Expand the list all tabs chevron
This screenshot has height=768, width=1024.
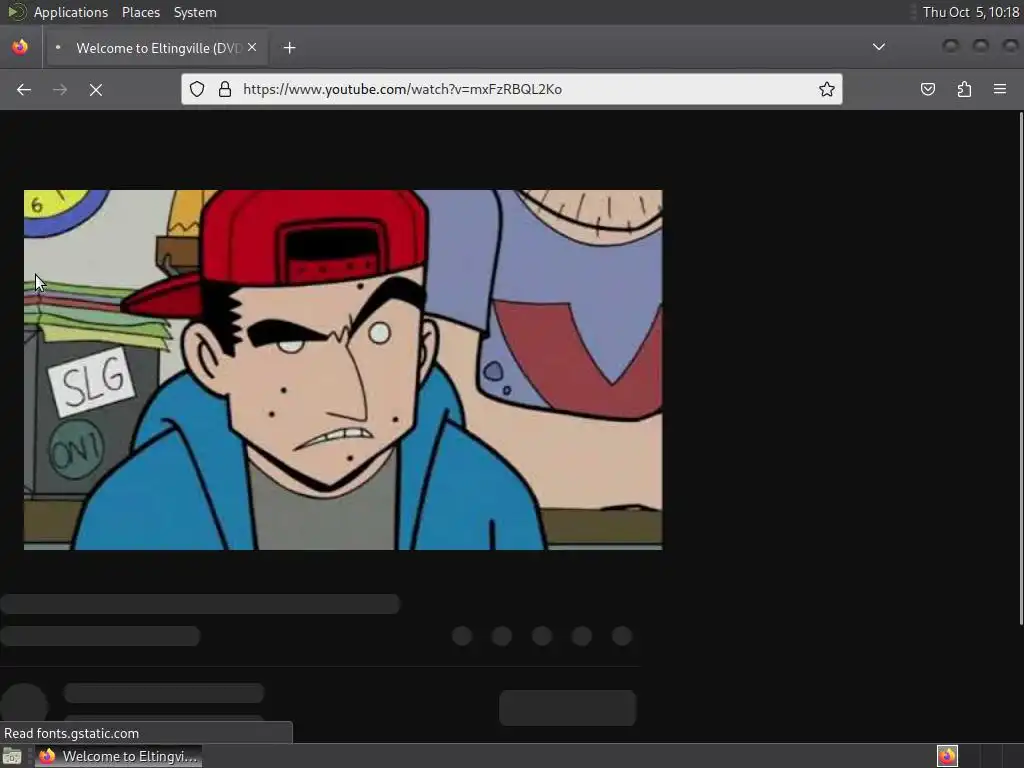click(879, 46)
